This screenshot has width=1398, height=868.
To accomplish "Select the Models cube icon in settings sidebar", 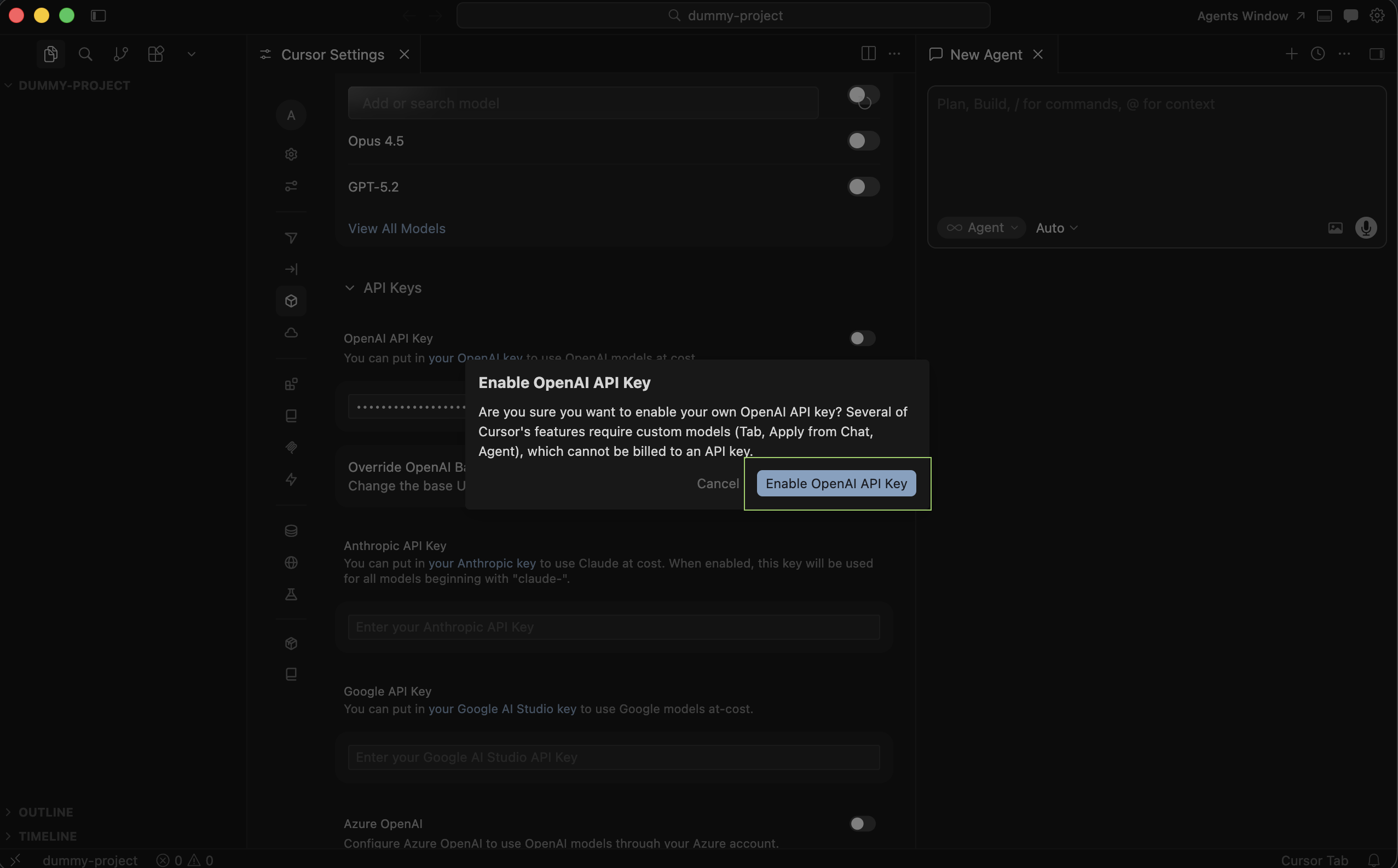I will coord(291,301).
